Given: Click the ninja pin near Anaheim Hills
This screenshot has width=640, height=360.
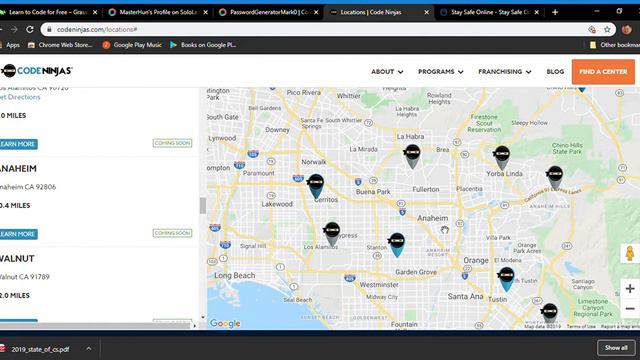Looking at the screenshot, I should click(x=555, y=178).
